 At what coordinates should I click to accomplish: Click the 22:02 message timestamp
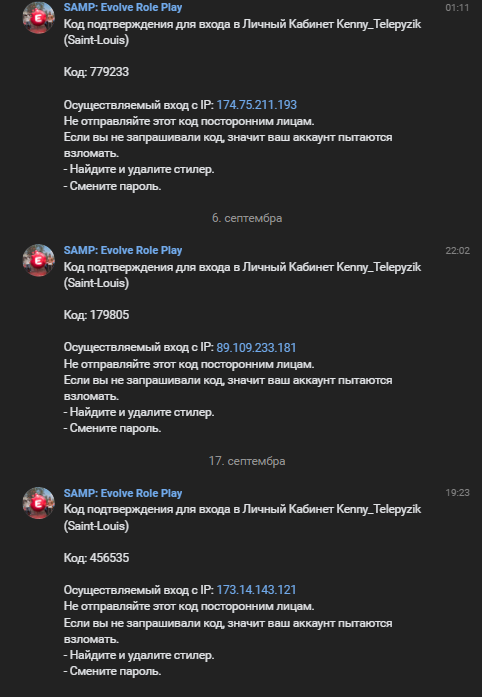tap(458, 251)
